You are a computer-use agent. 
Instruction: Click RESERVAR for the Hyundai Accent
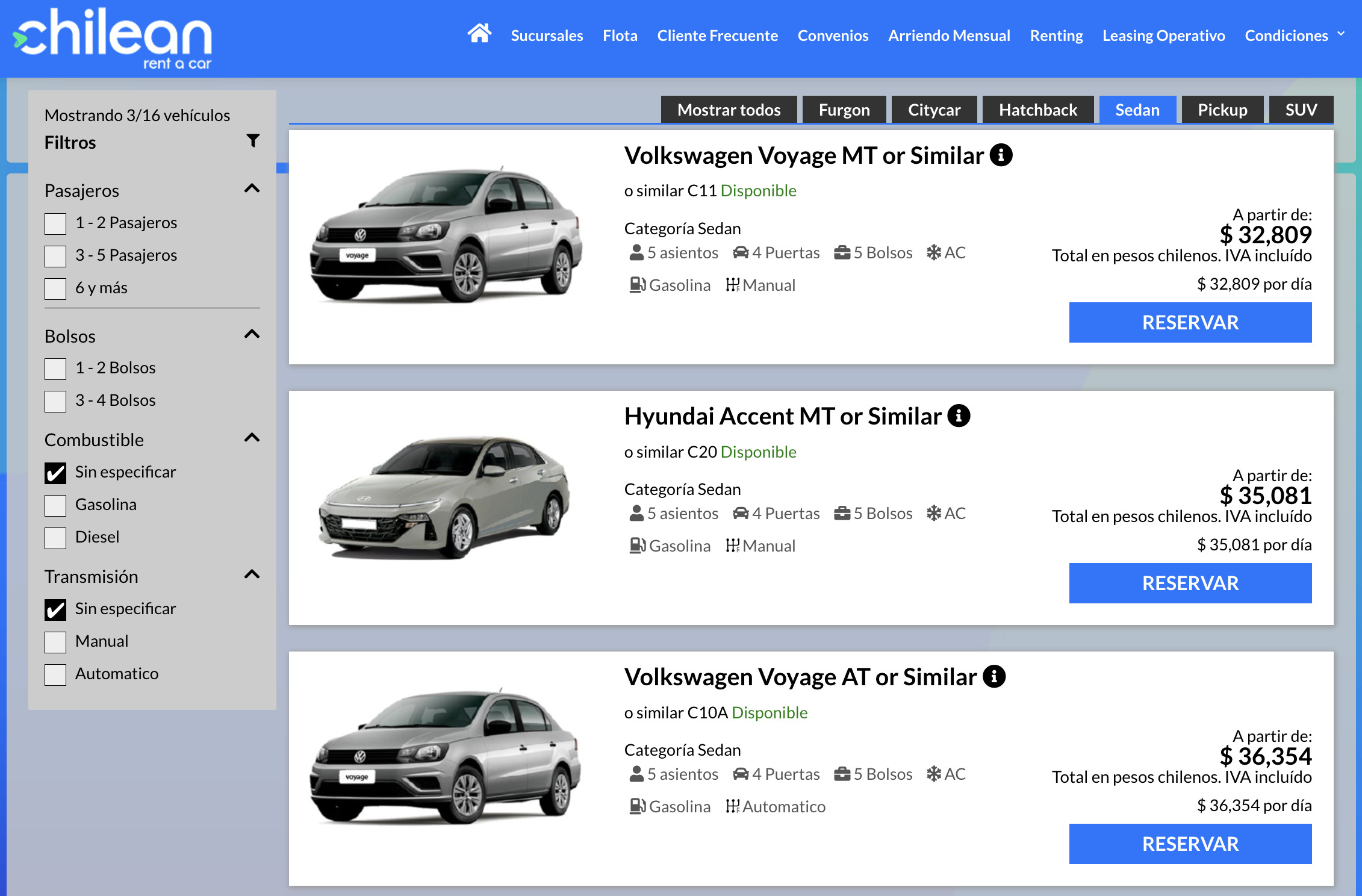tap(1190, 583)
